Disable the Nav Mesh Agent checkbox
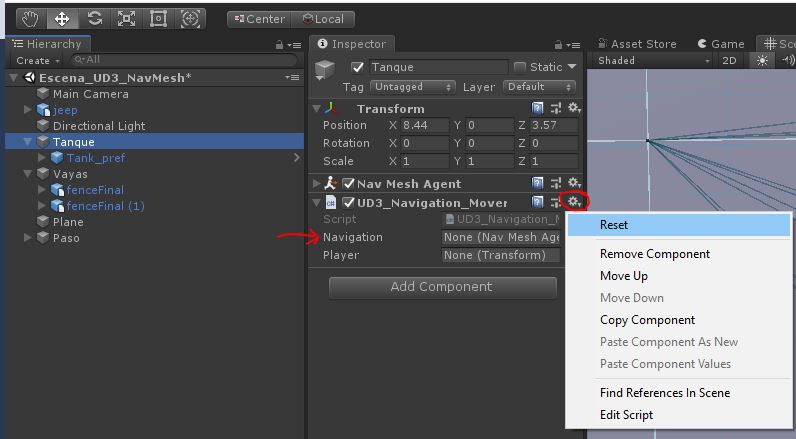 click(x=348, y=183)
